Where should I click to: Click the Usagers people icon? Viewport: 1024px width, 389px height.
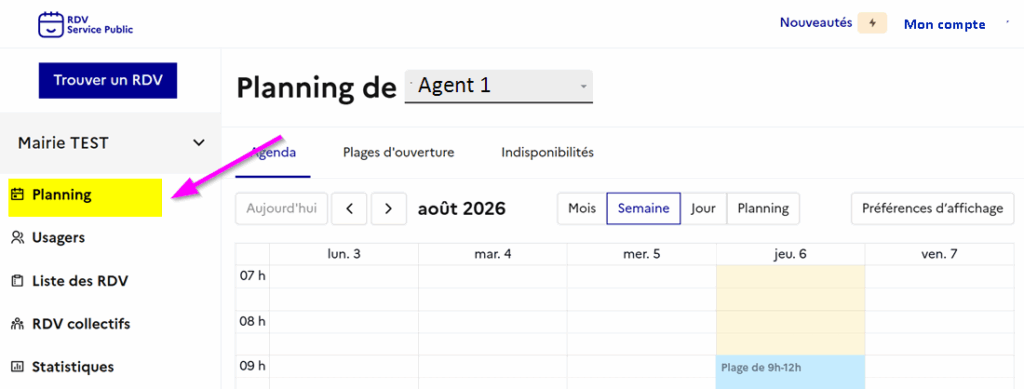18,238
